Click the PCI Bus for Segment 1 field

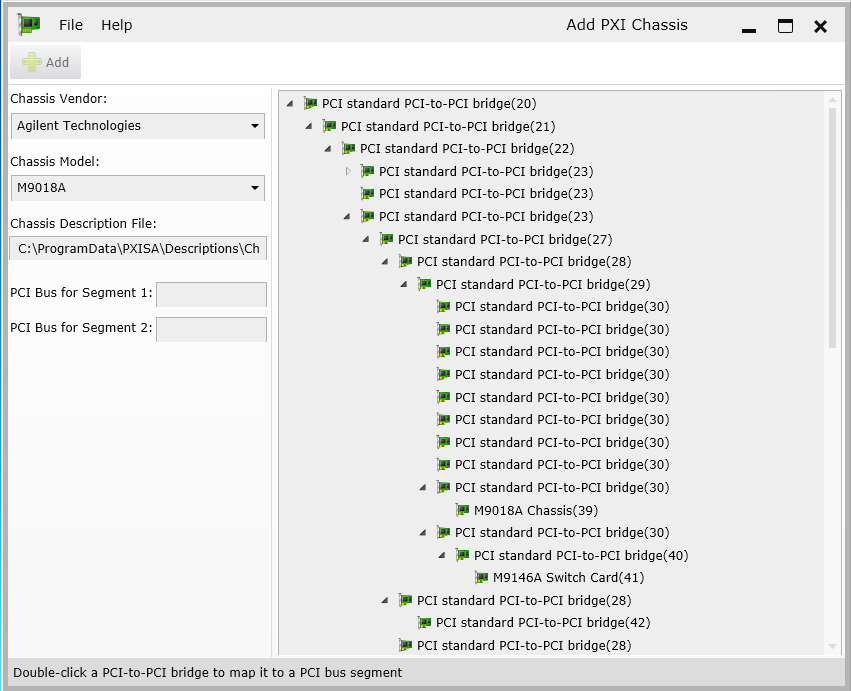[211, 295]
